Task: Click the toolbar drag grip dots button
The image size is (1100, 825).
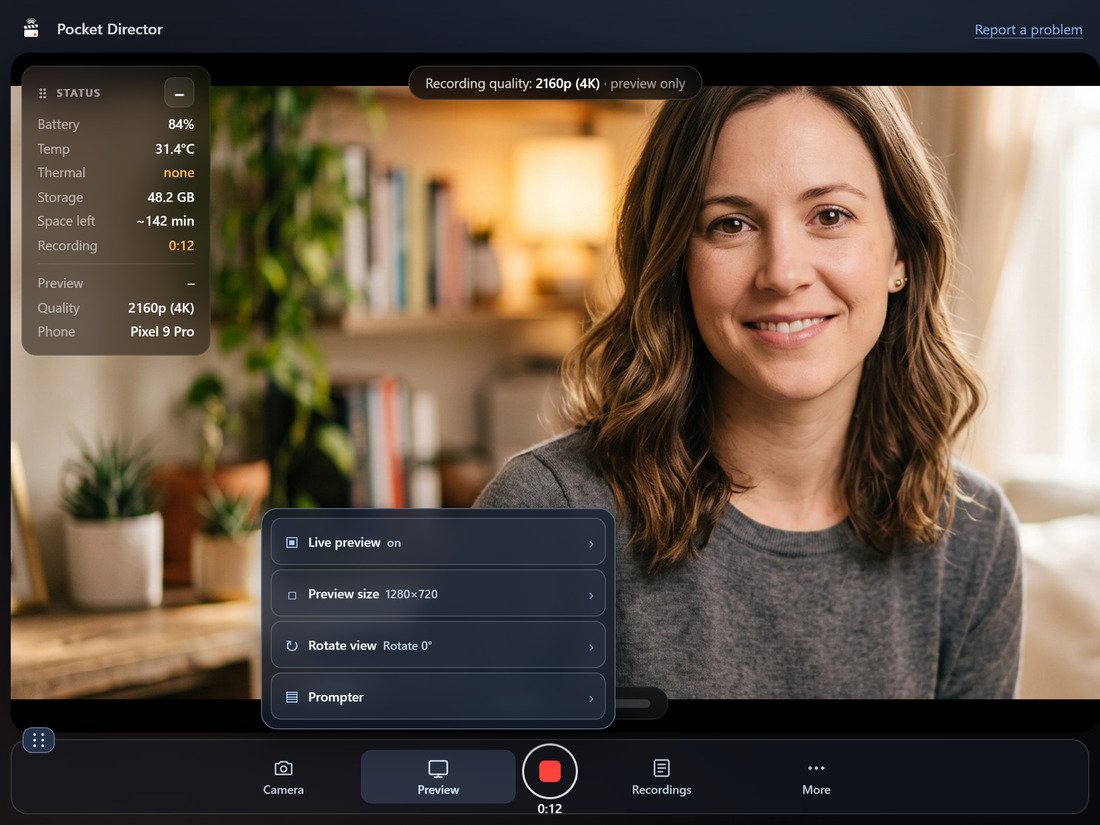Action: click(39, 740)
